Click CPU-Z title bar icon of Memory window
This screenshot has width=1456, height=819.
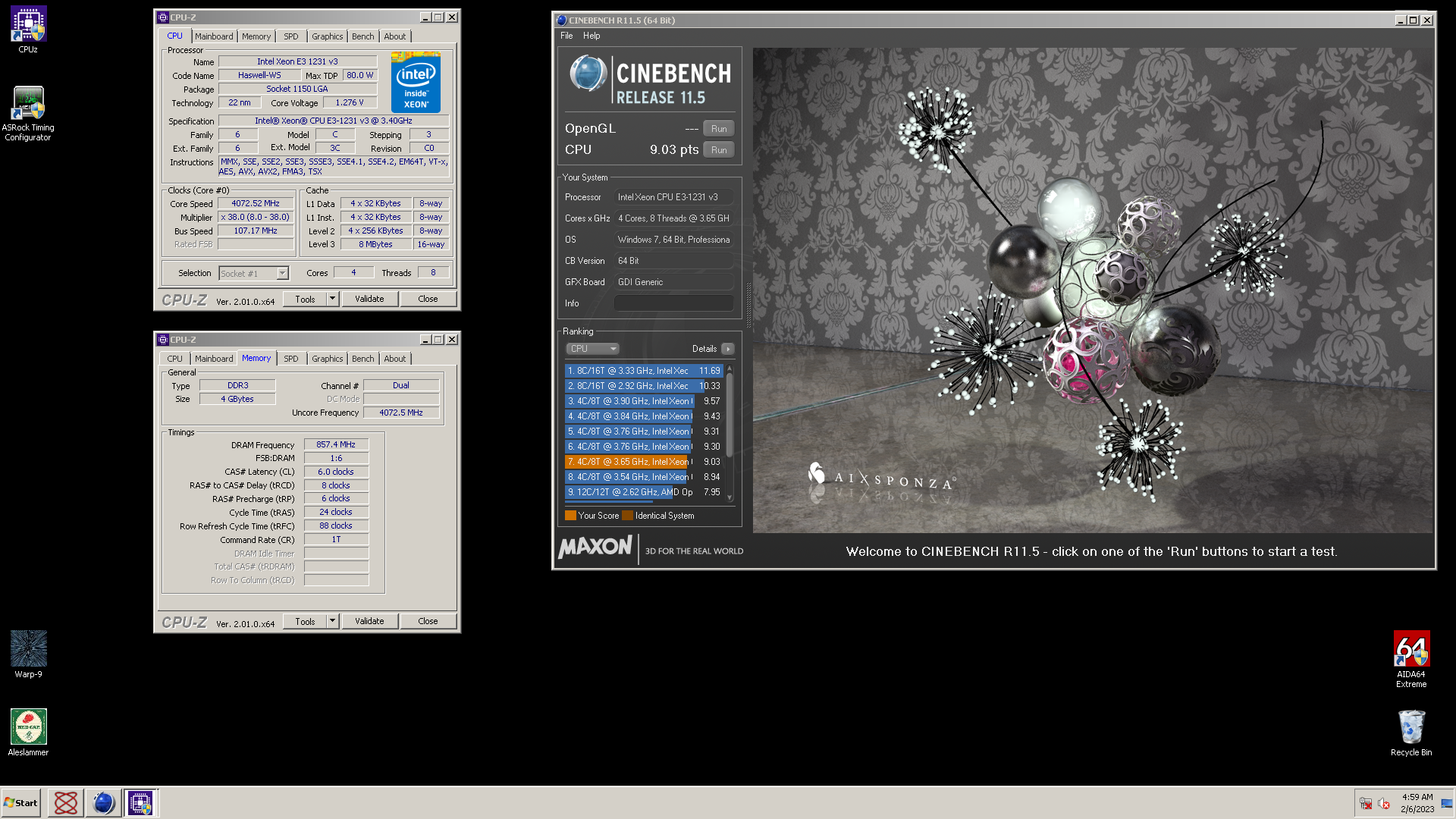point(163,340)
